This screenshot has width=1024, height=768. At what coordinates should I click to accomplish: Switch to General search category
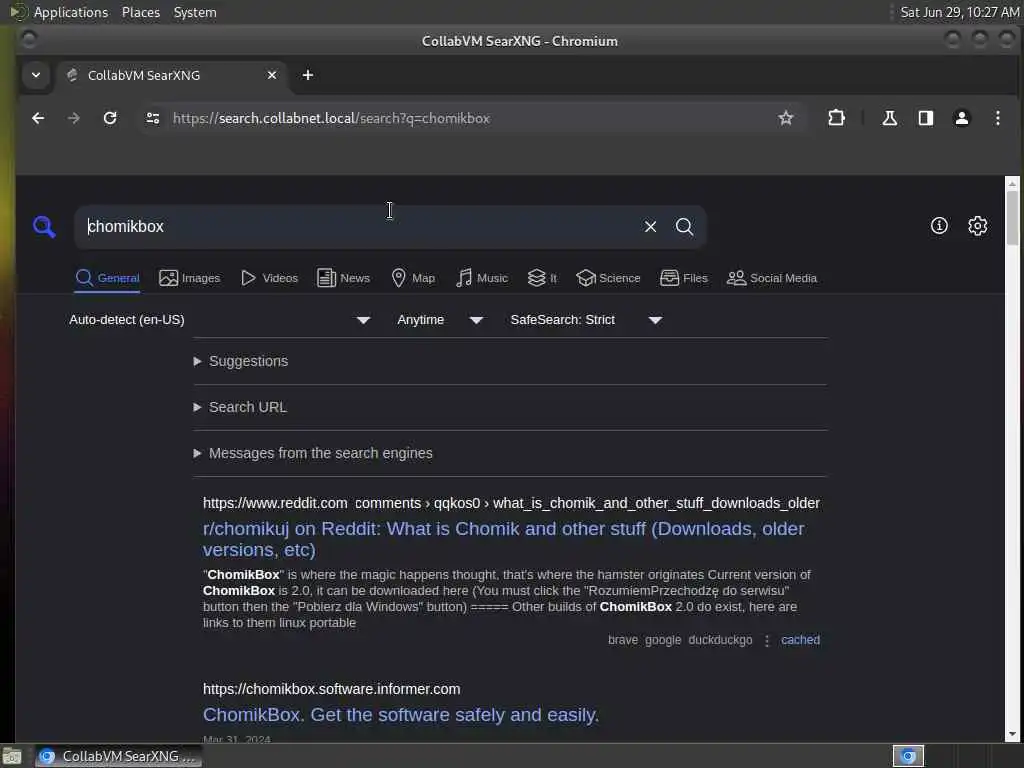[107, 278]
